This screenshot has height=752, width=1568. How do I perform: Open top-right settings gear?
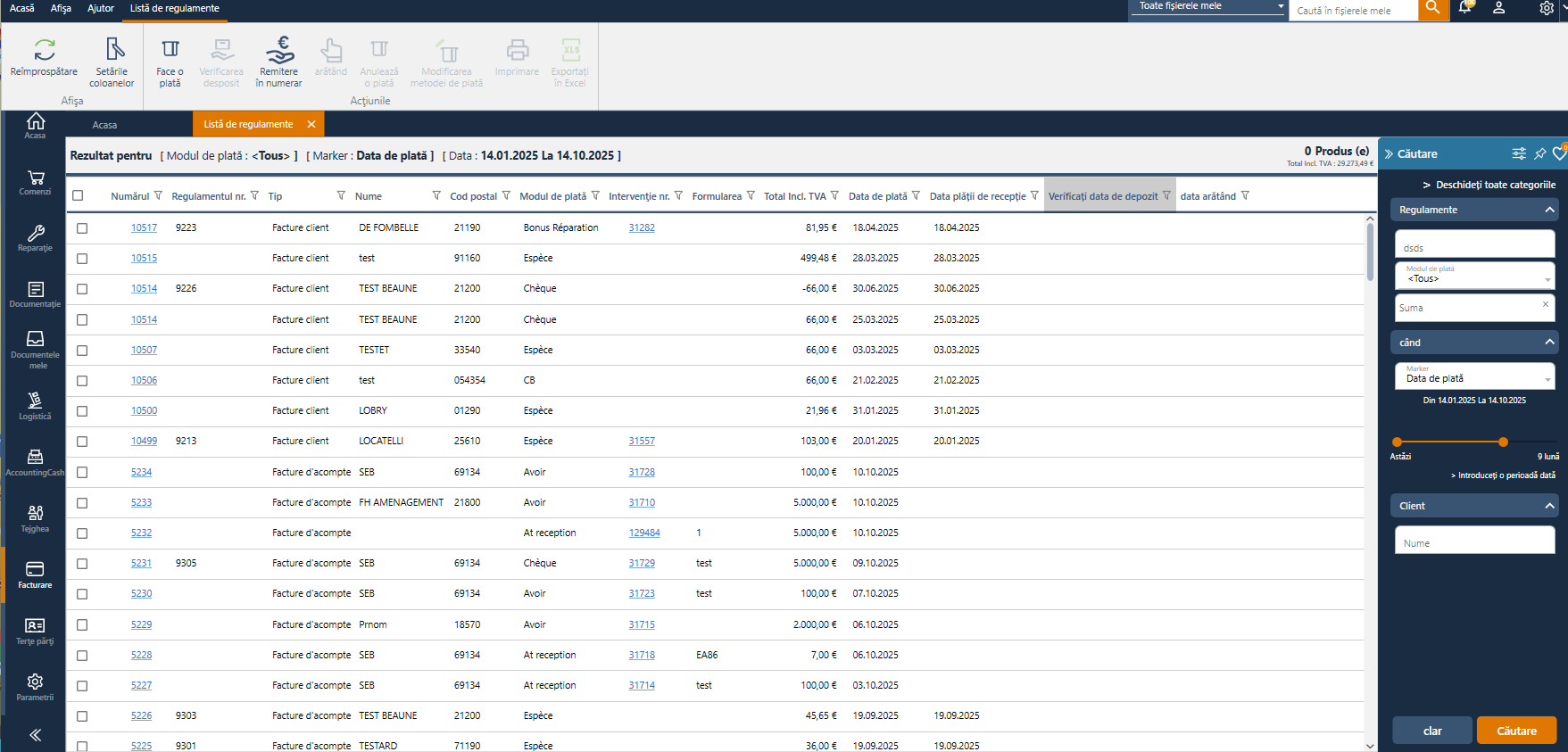click(x=1547, y=8)
